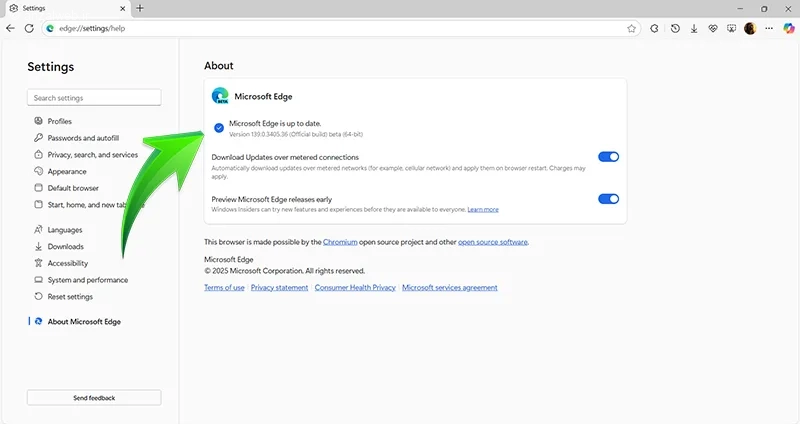The image size is (800, 424).
Task: Follow the Learn more link
Action: (483, 209)
